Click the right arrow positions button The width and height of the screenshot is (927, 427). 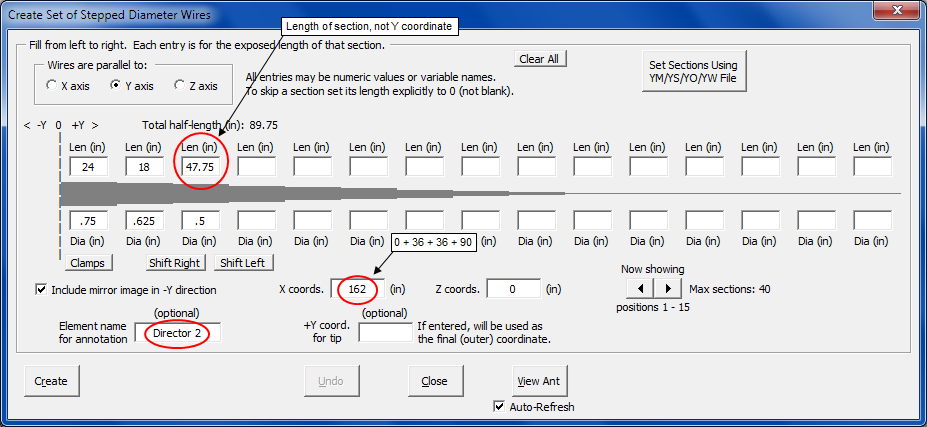tap(667, 289)
